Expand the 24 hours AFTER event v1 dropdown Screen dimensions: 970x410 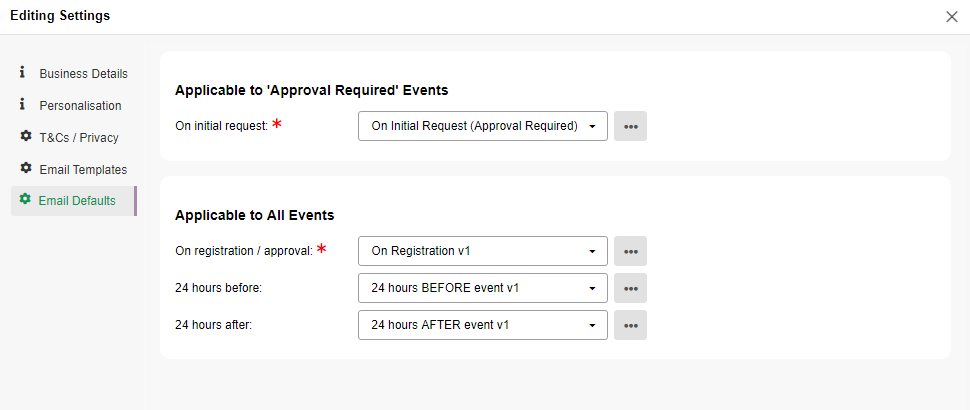[x=483, y=325]
